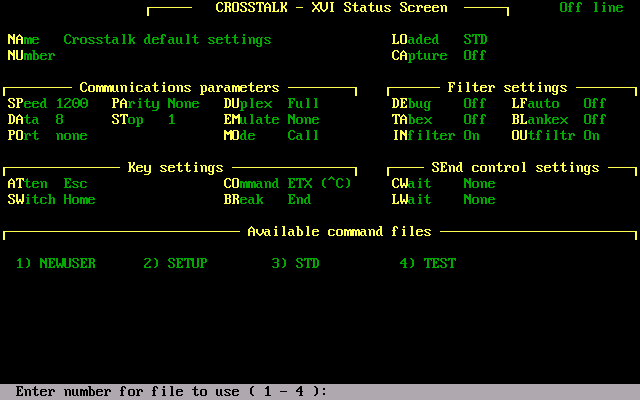Click the STD value beside LOaded

click(476, 40)
